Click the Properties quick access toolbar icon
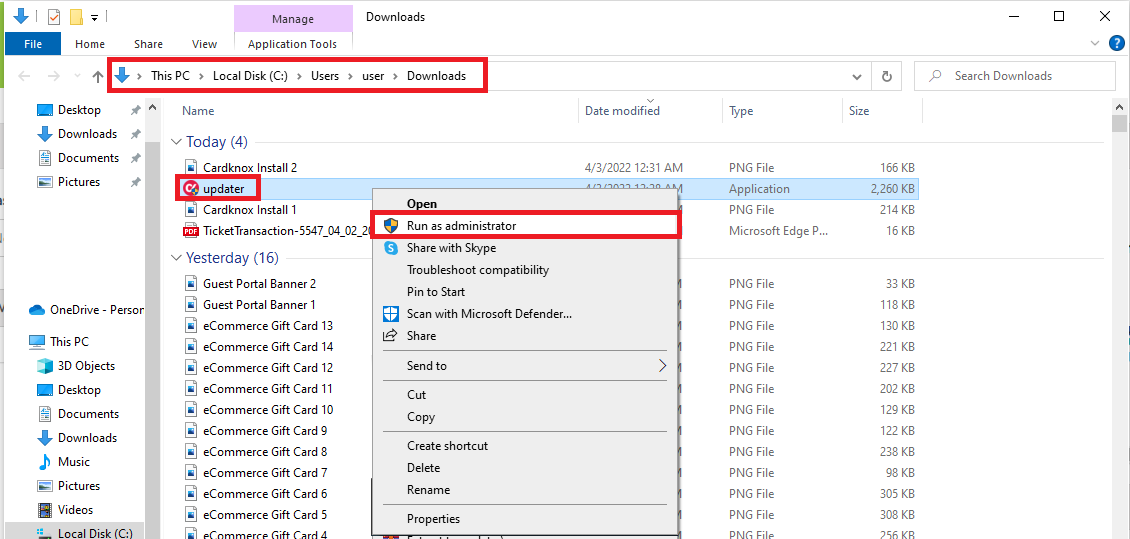The height and width of the screenshot is (539, 1130). (54, 17)
